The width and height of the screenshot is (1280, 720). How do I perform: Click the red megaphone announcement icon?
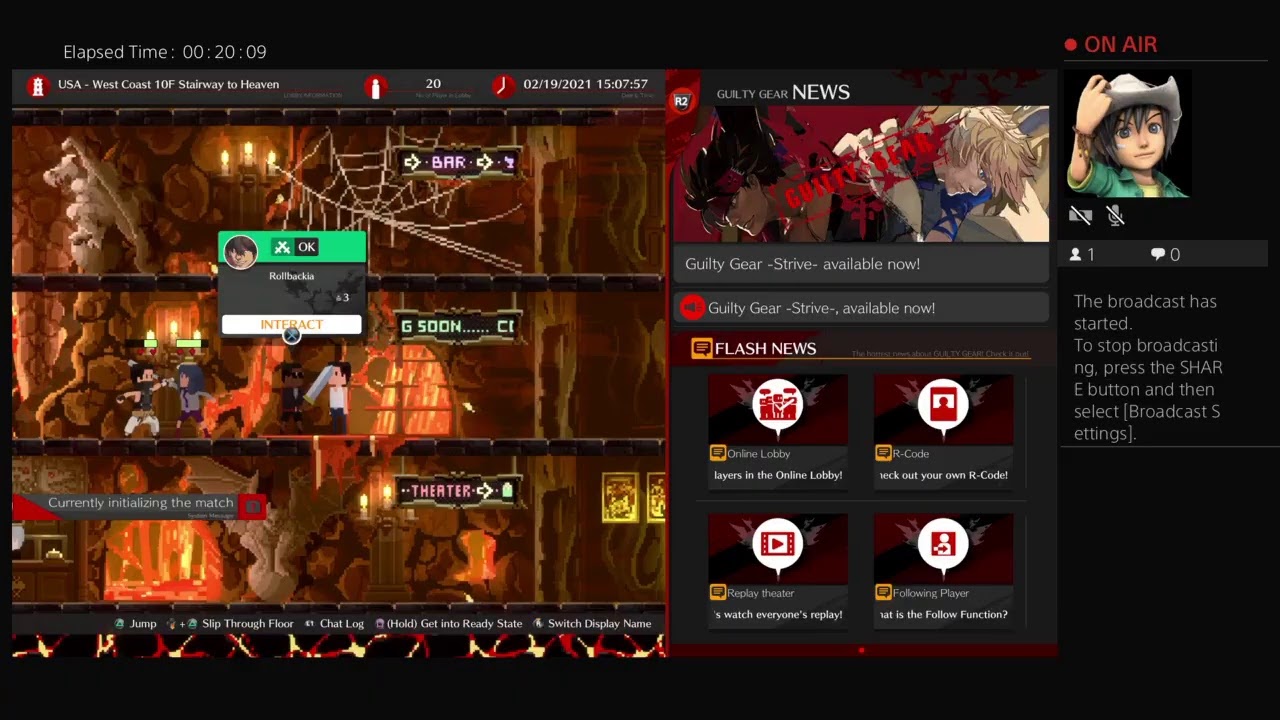692,308
